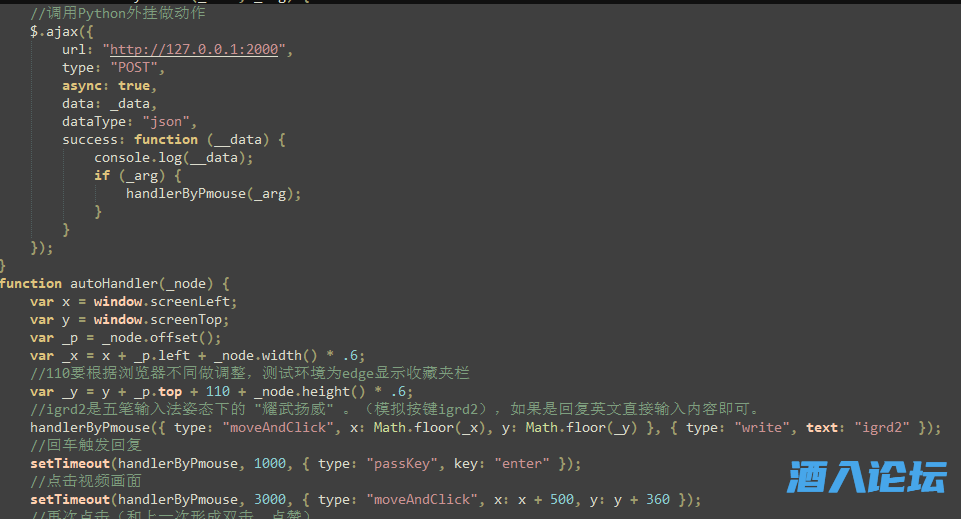Click the bold "text" property key
The height and width of the screenshot is (519, 961).
click(822, 428)
